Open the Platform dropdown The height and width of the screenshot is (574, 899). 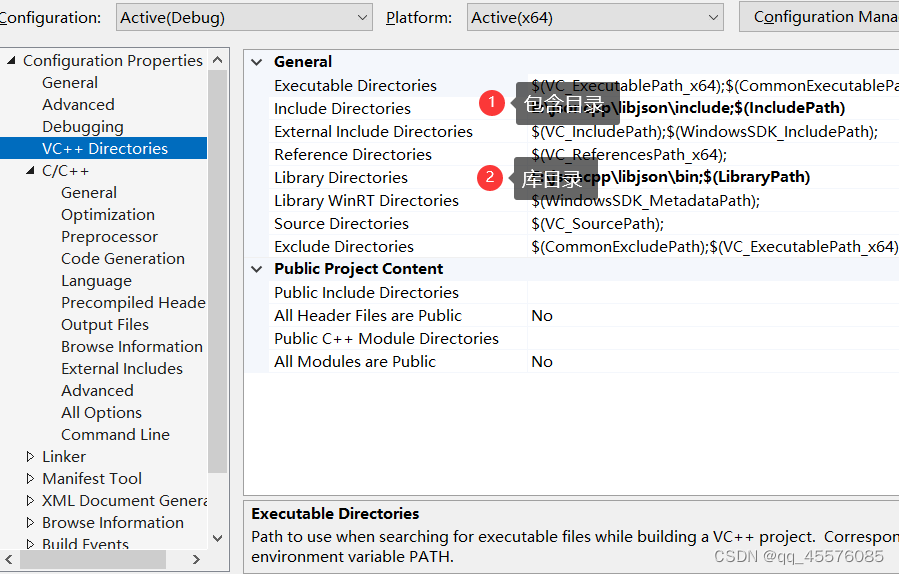tap(595, 17)
